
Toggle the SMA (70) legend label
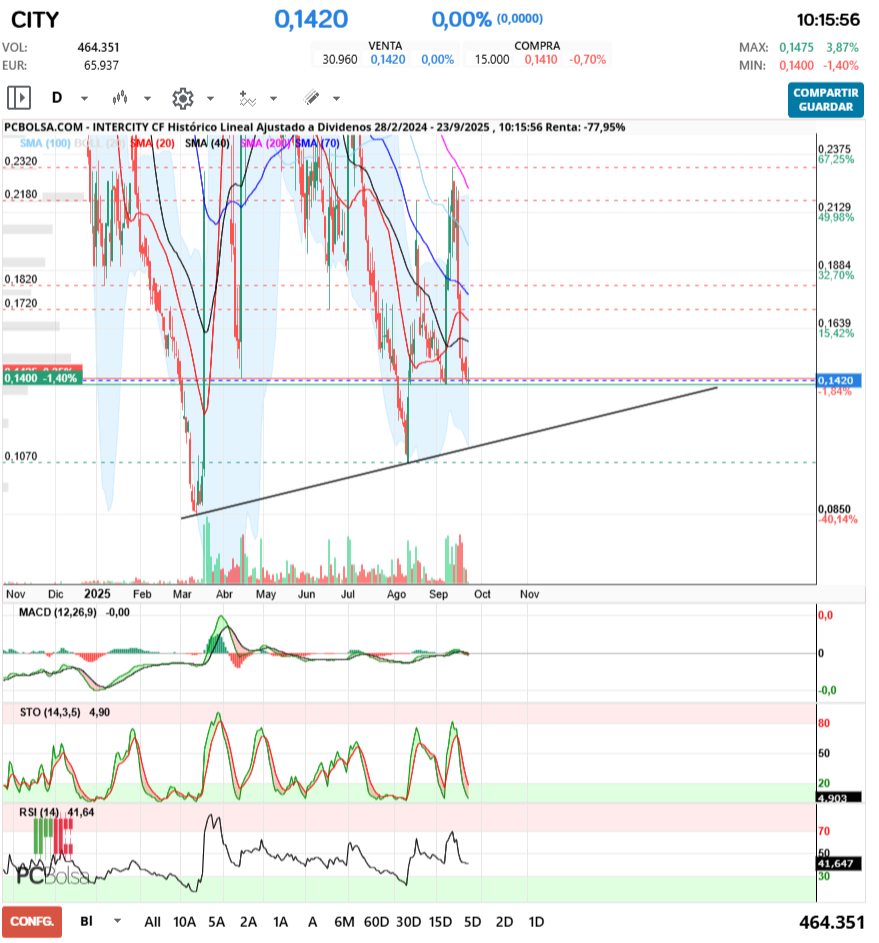317,143
